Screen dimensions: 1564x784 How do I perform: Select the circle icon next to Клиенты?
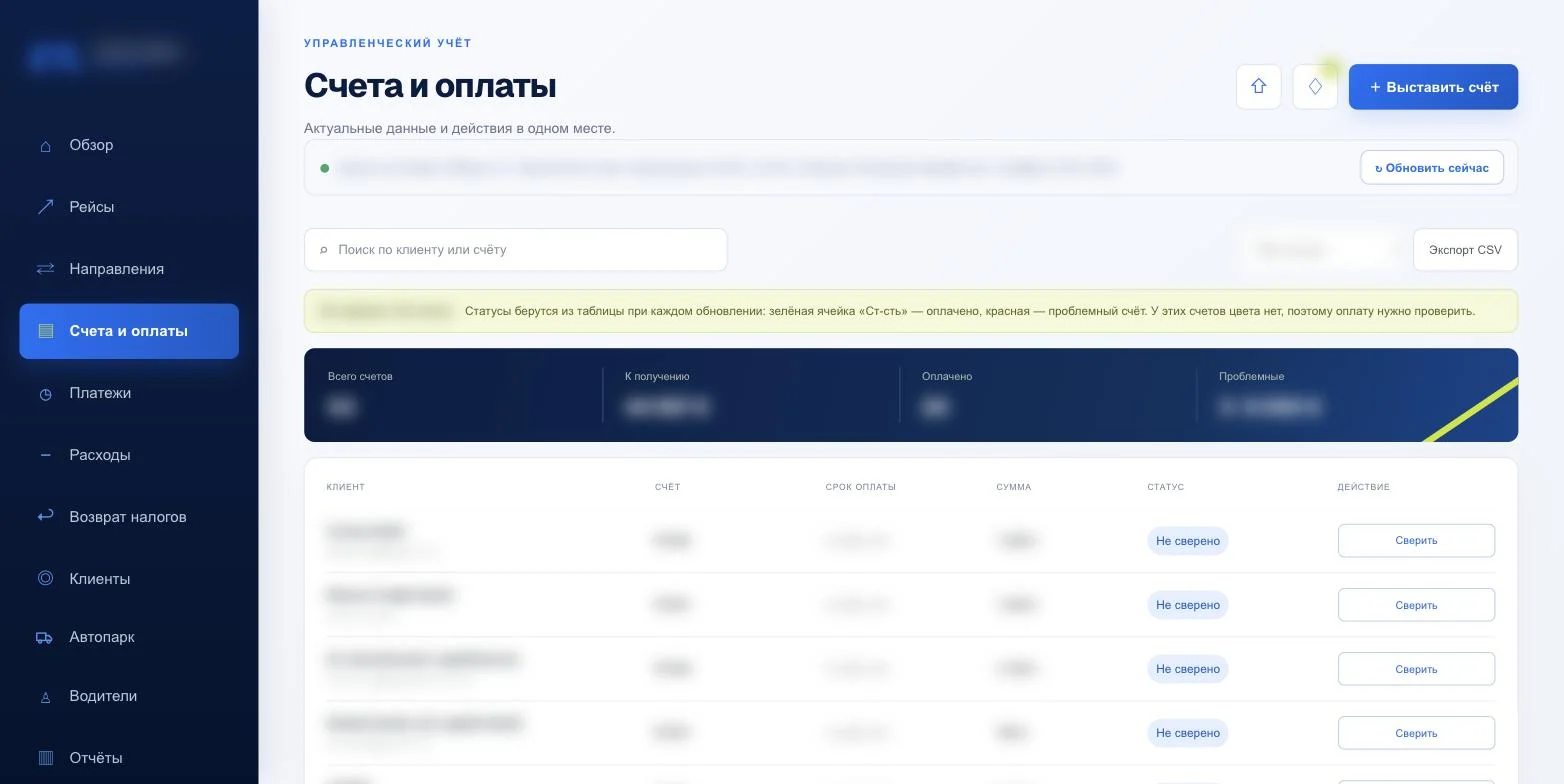click(45, 578)
